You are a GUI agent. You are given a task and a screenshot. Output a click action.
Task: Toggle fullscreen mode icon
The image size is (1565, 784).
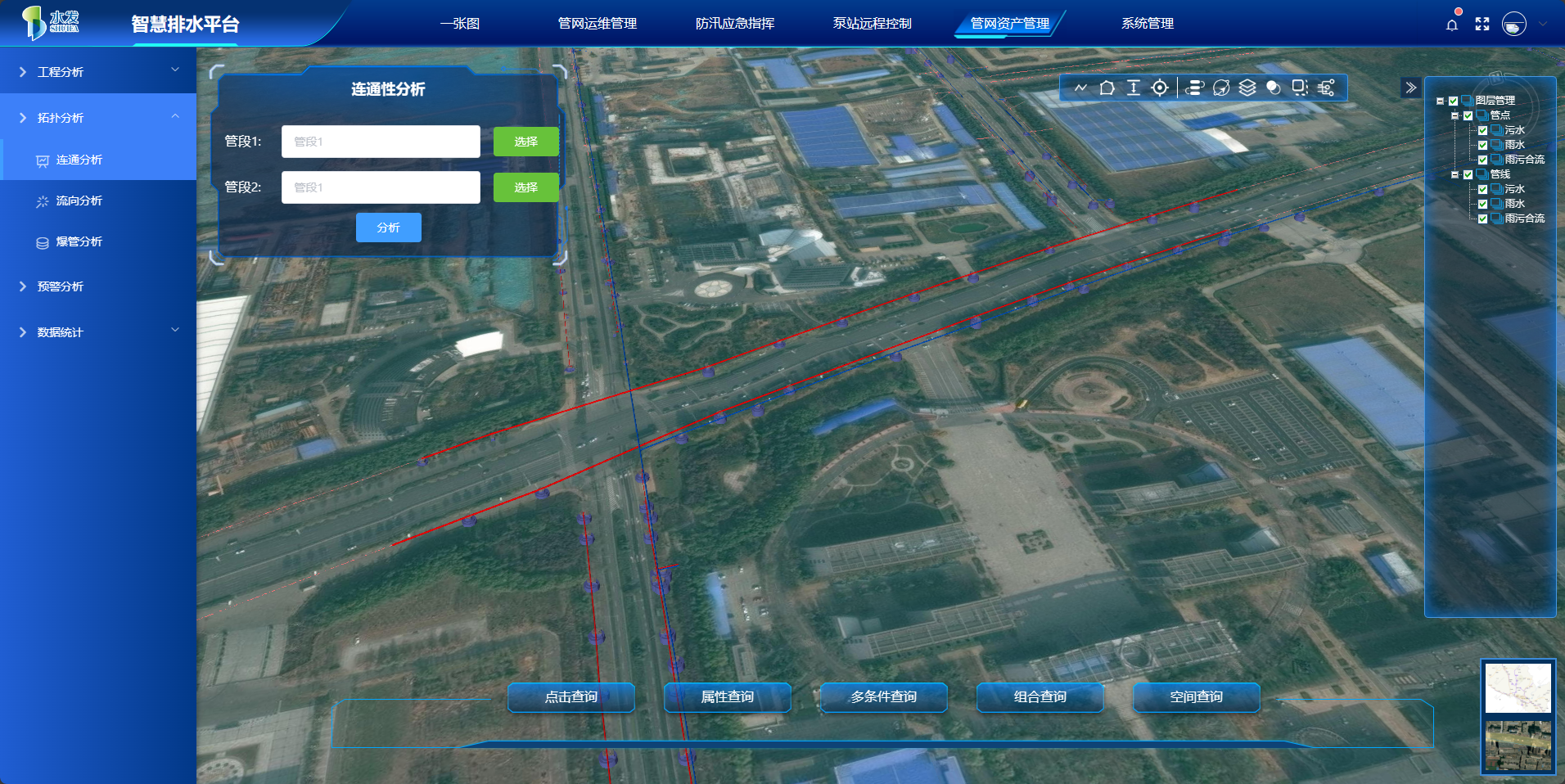[x=1482, y=25]
